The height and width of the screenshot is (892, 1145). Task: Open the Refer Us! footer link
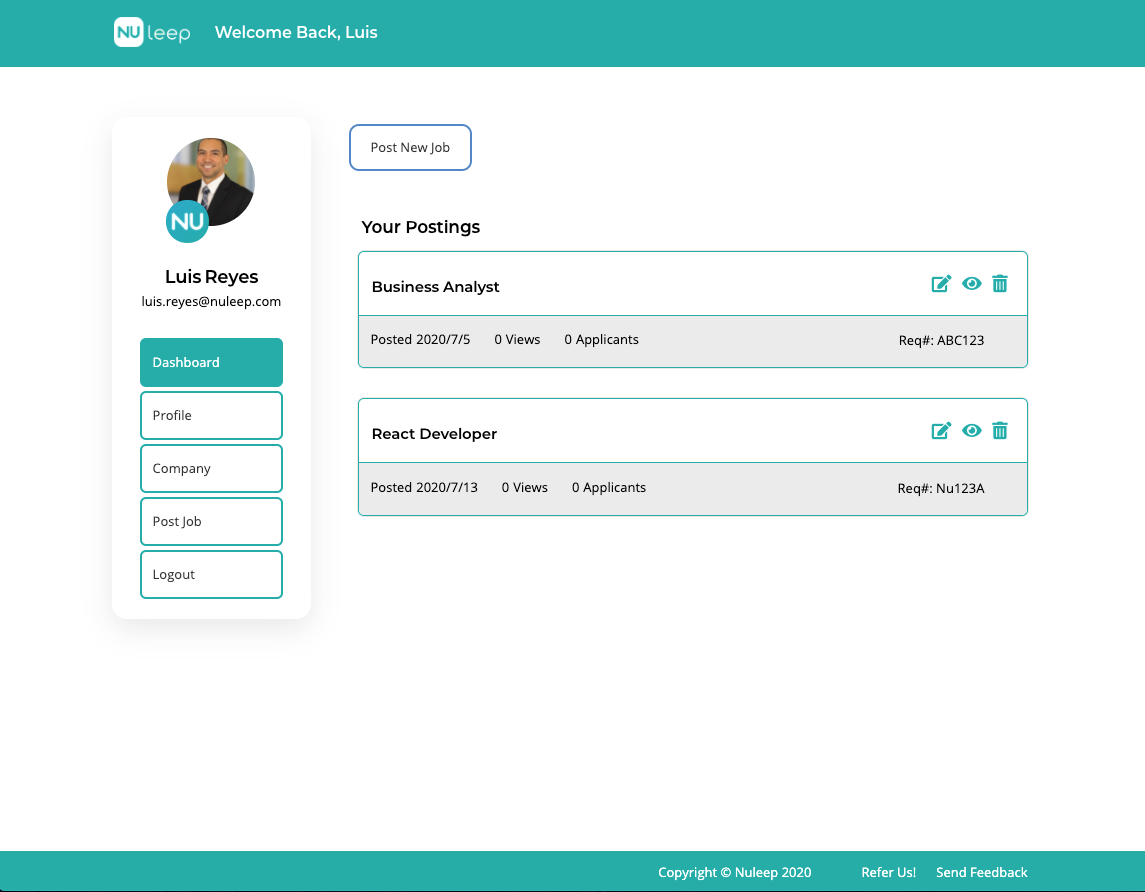(888, 872)
